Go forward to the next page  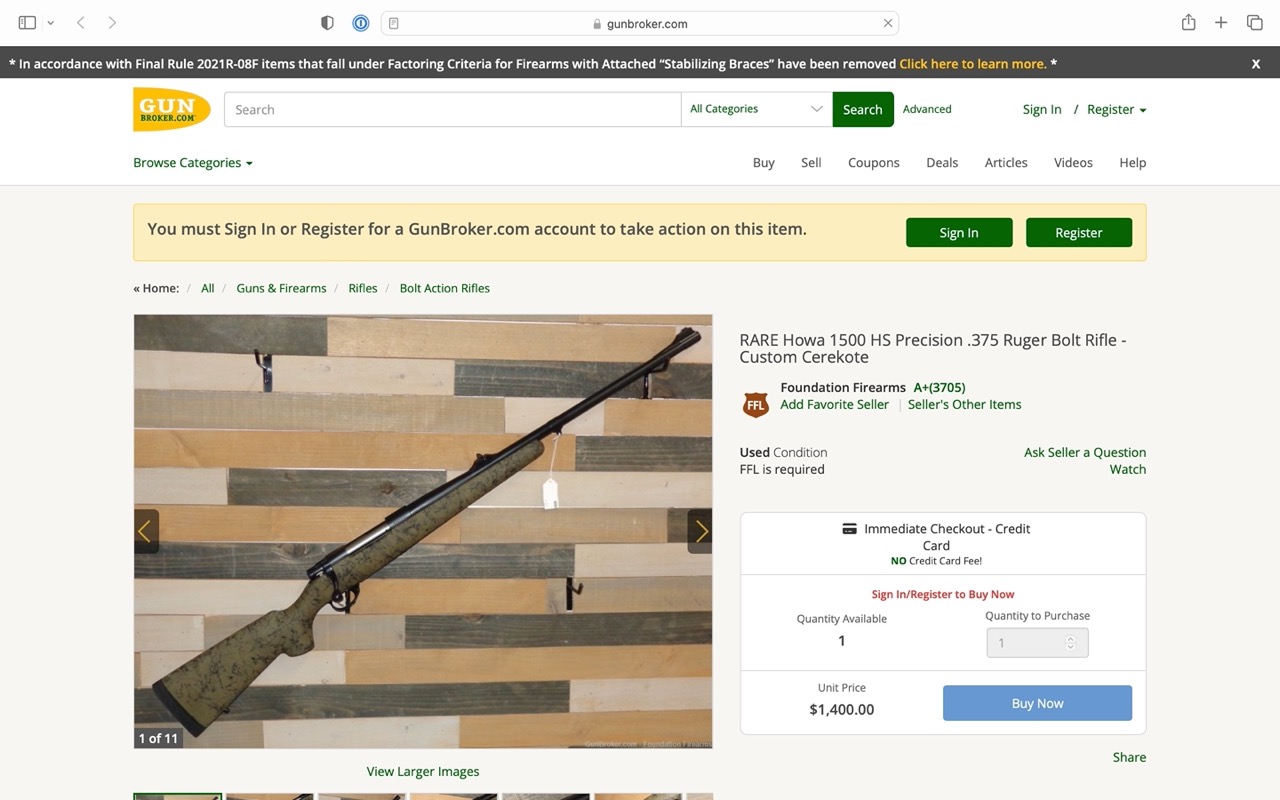click(x=112, y=23)
